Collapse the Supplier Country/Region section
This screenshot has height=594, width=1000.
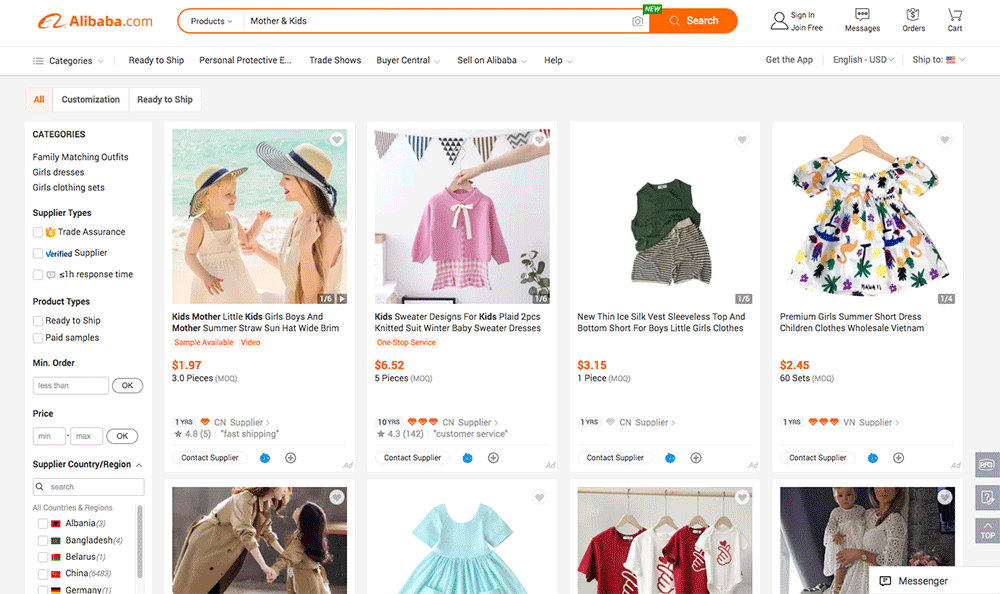(139, 465)
